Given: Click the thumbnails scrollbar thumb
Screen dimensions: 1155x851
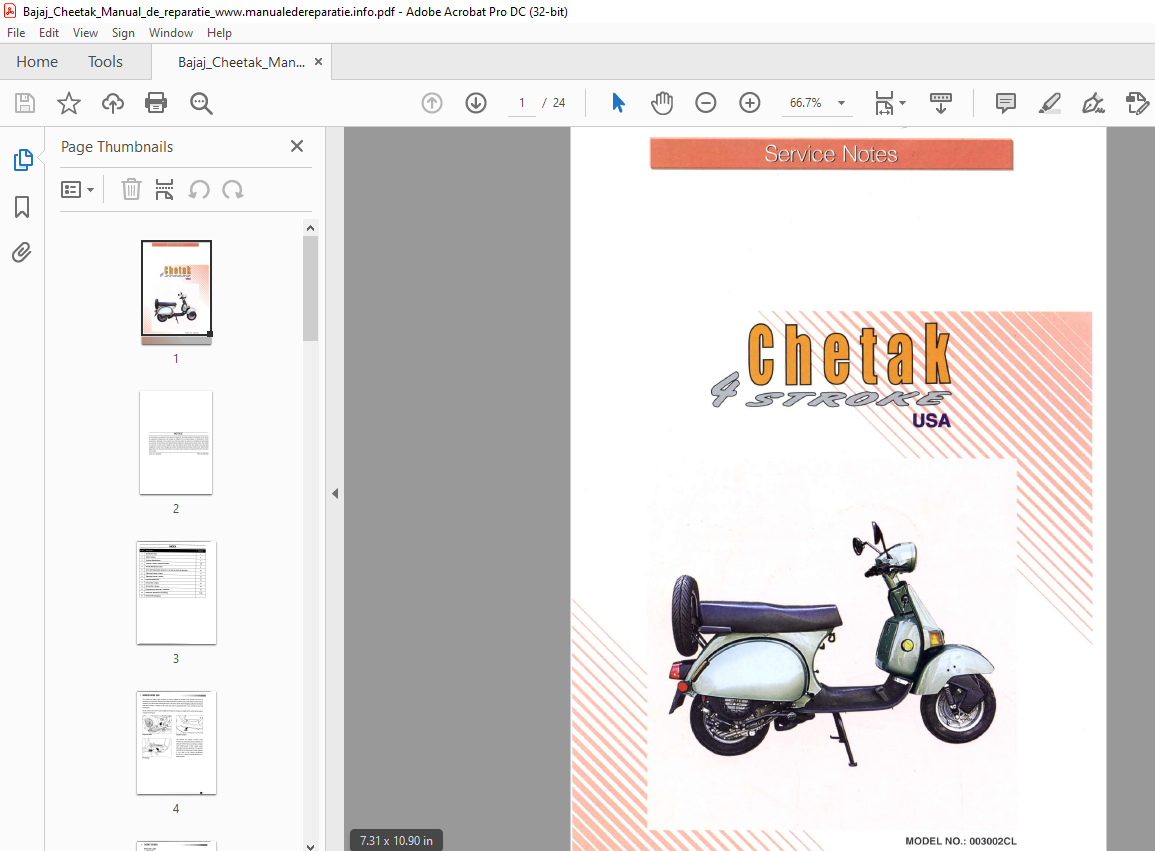Looking at the screenshot, I should click(310, 289).
